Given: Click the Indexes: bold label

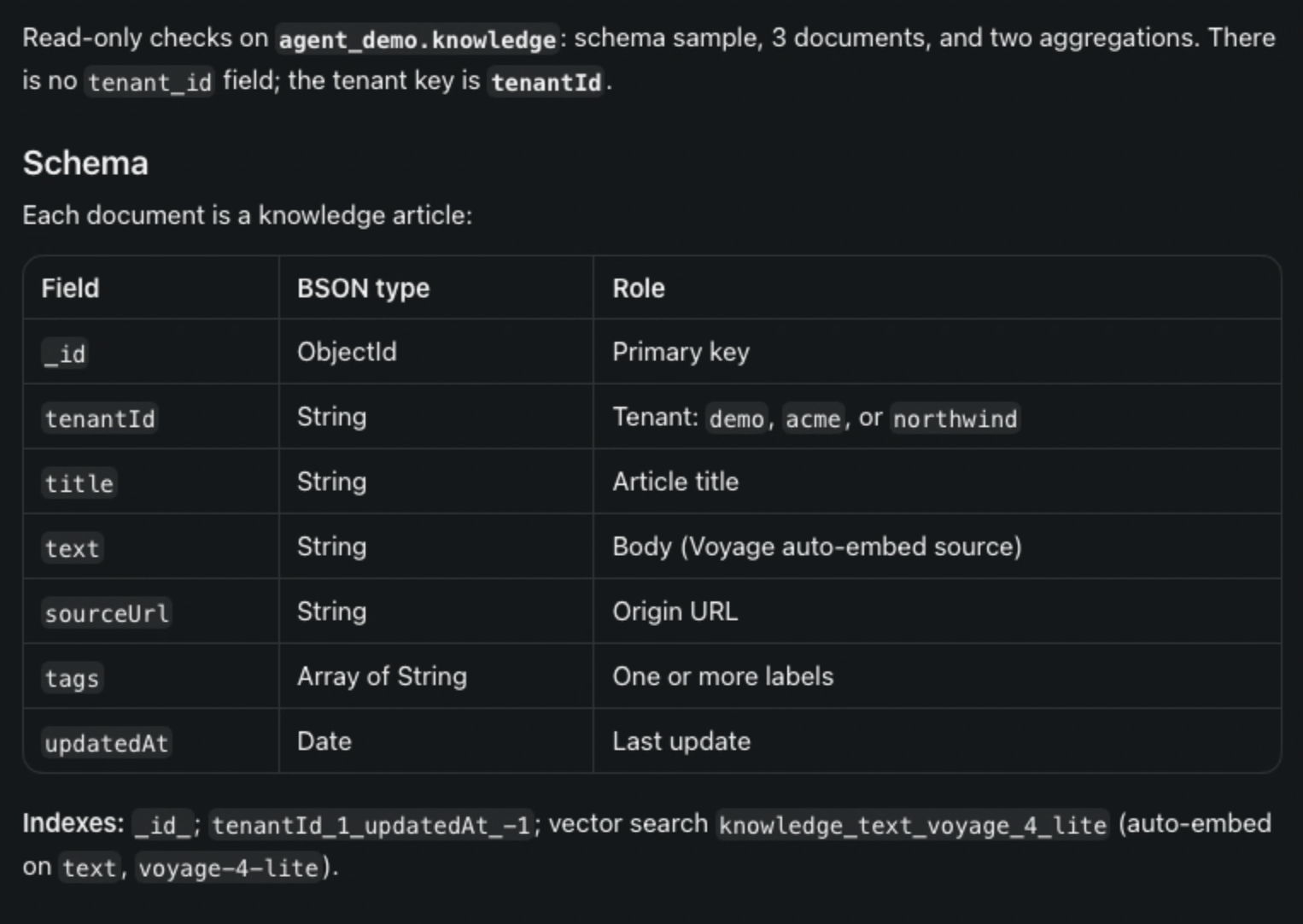Looking at the screenshot, I should pos(74,823).
